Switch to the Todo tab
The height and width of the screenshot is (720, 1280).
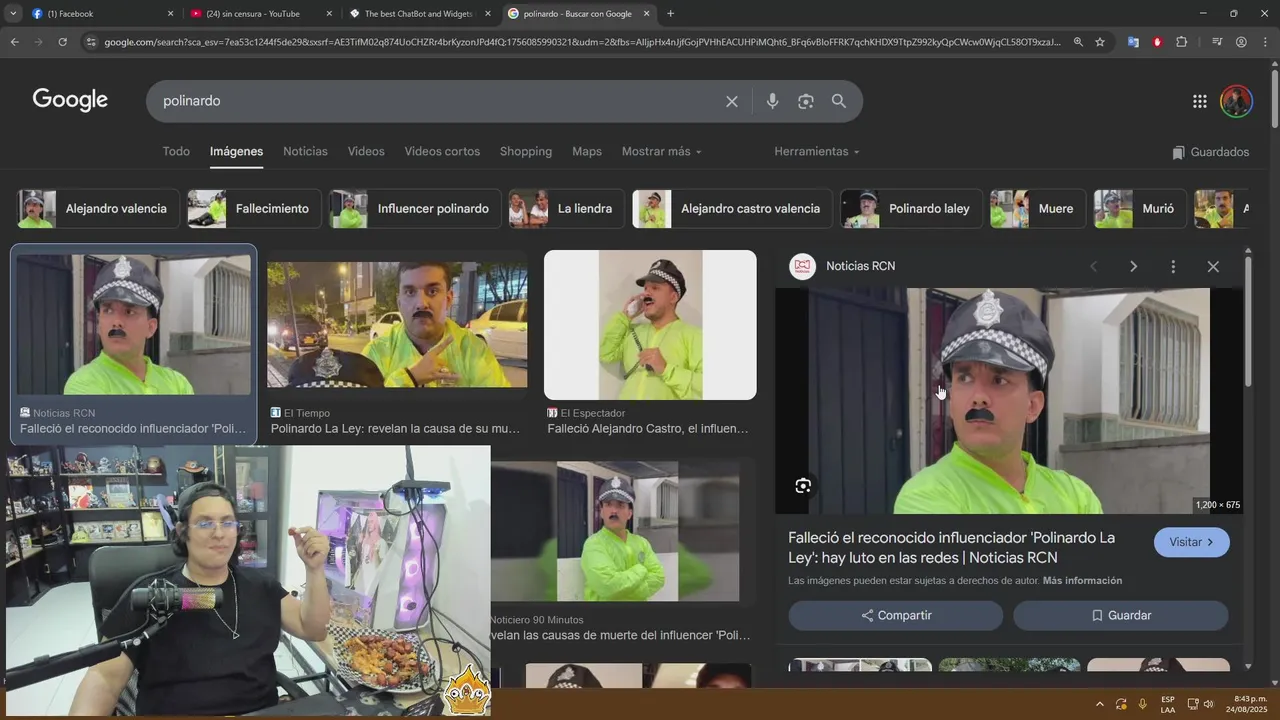coord(176,151)
